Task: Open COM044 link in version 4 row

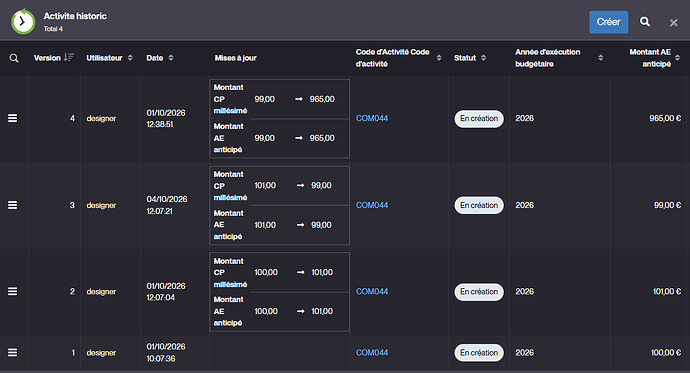Action: pyautogui.click(x=372, y=118)
